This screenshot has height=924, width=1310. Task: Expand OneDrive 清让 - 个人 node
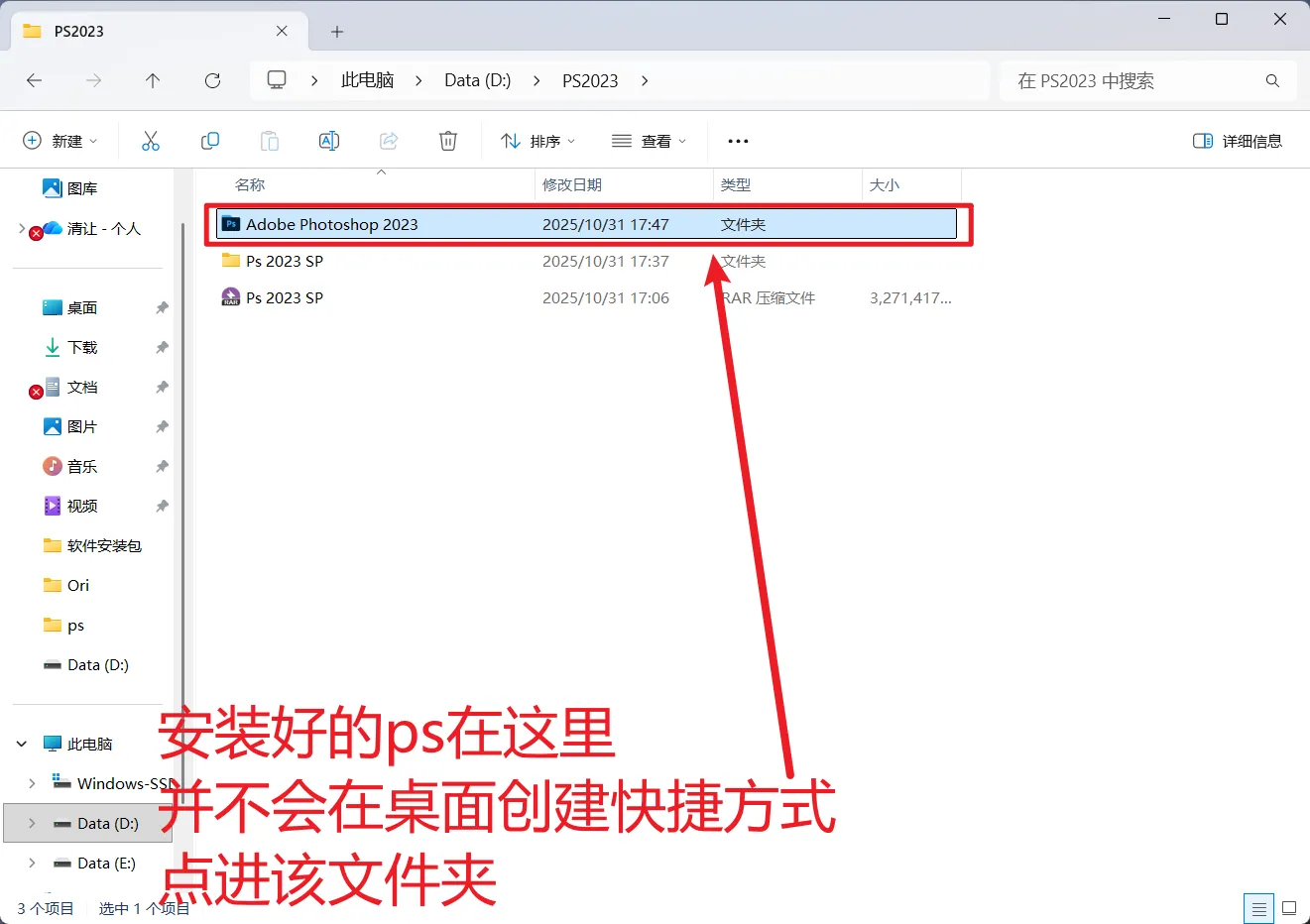[x=22, y=228]
